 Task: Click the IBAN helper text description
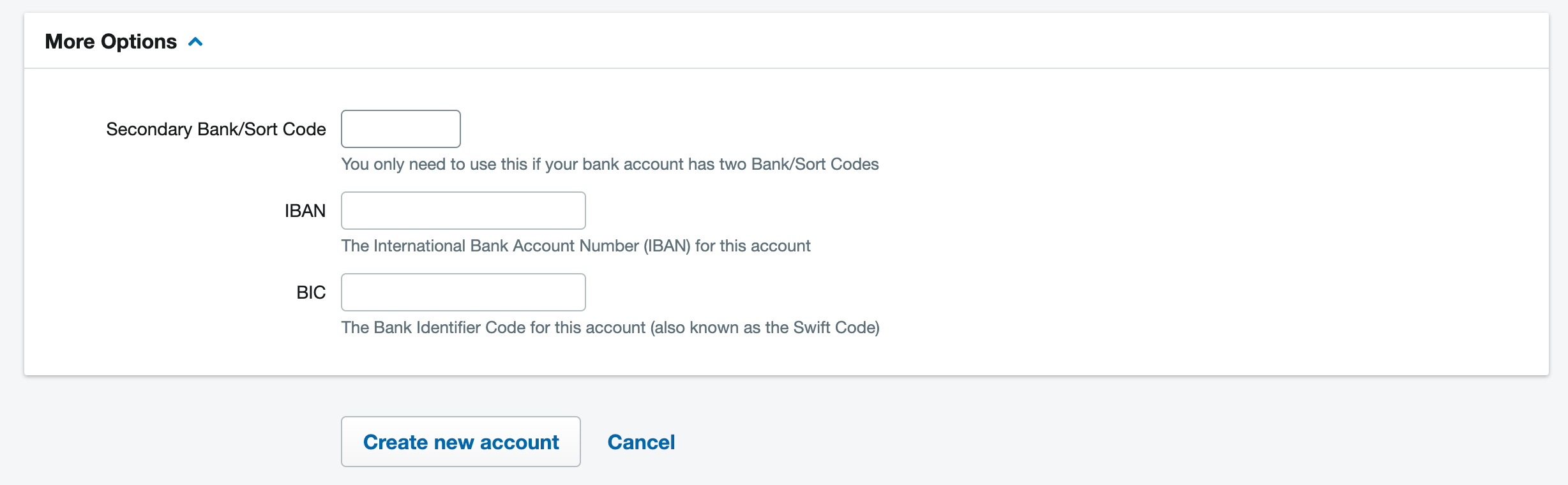click(575, 245)
